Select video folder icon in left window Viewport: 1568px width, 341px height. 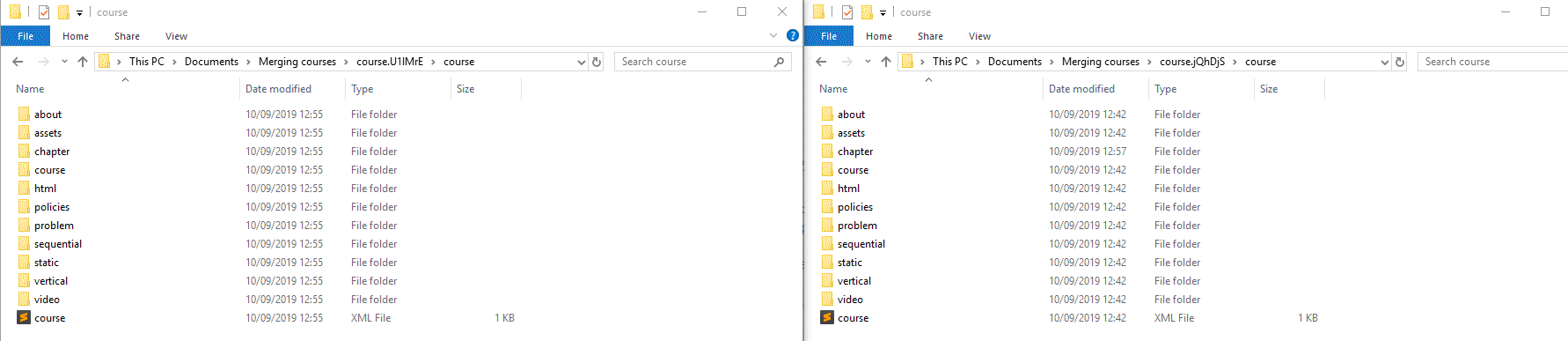24,300
